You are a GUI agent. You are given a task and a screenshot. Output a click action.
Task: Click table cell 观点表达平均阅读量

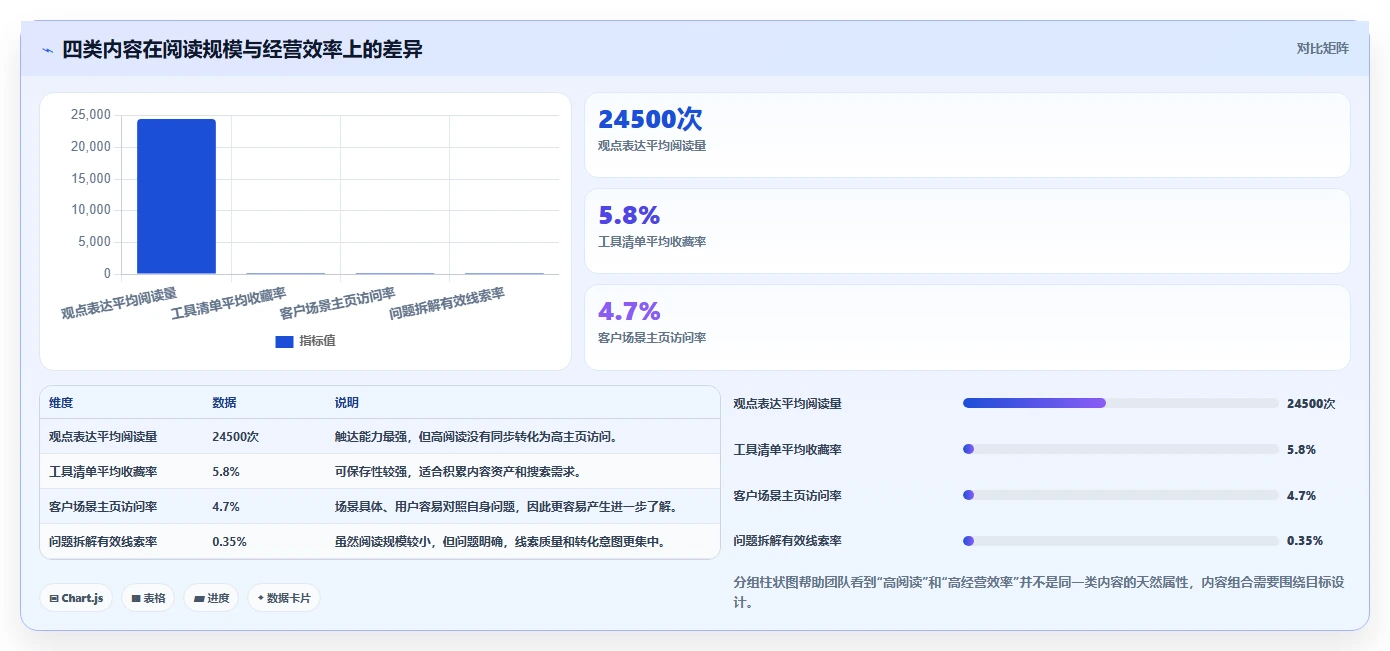(x=103, y=437)
